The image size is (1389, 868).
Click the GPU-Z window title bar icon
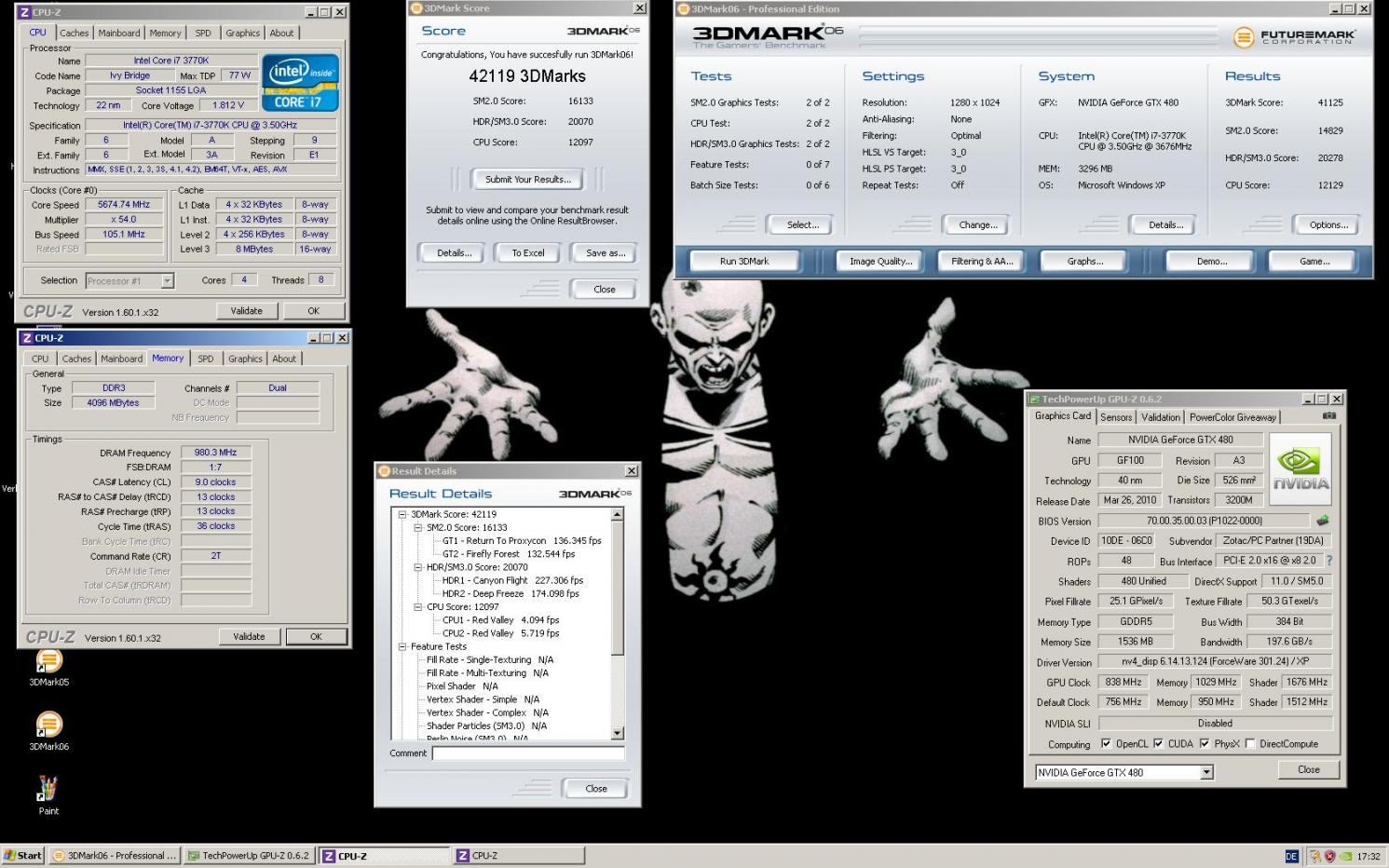[x=1034, y=399]
